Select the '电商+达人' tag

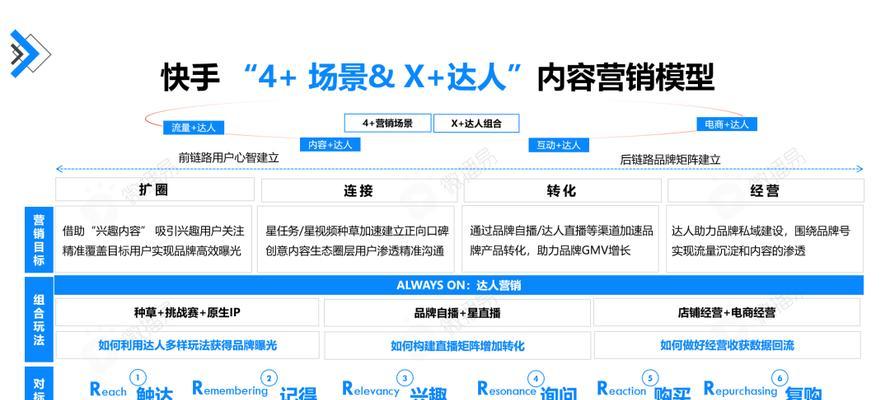click(727, 124)
